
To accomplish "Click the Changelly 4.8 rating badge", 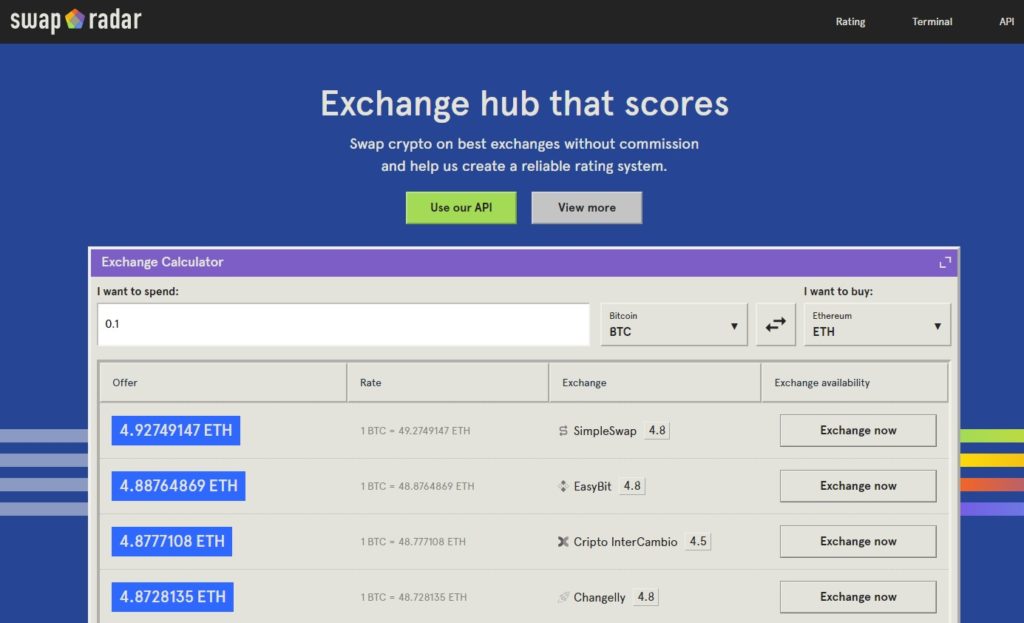I will [x=646, y=597].
